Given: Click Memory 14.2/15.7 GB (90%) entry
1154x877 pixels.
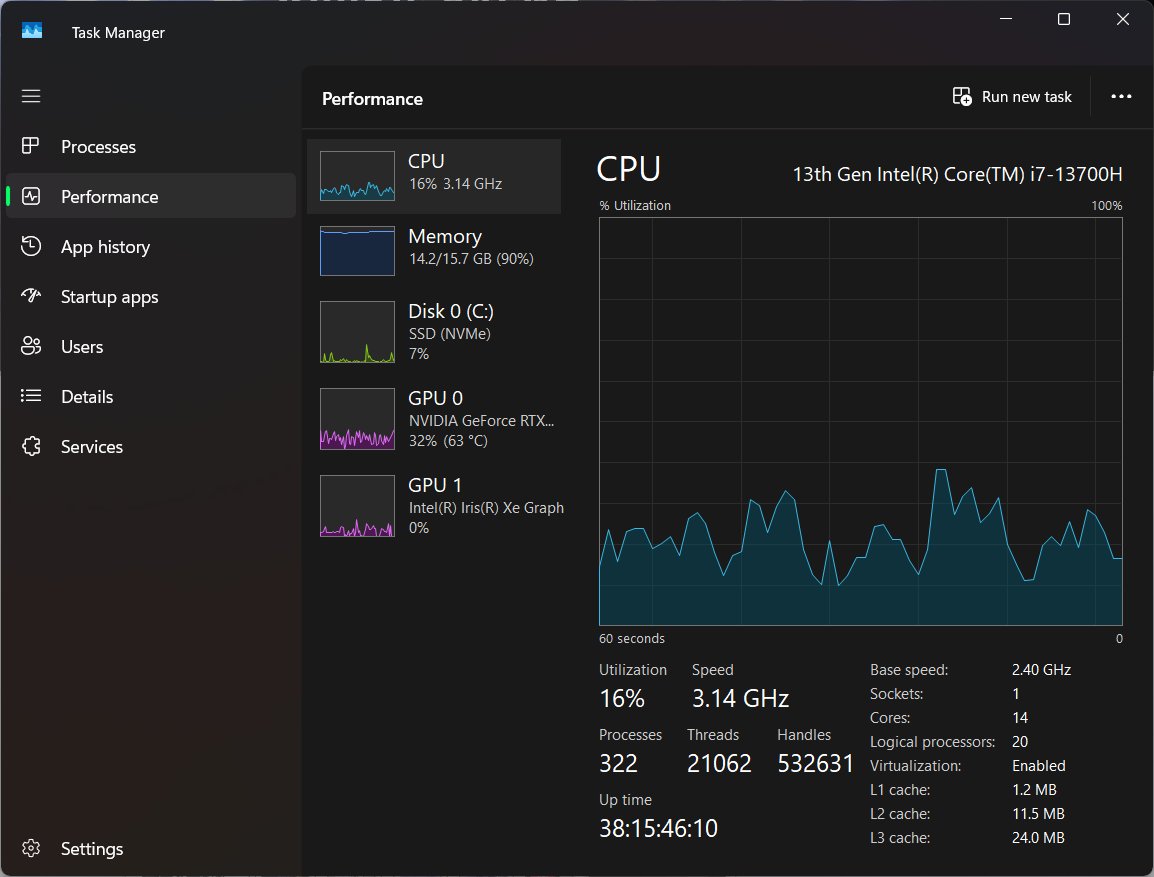Looking at the screenshot, I should point(434,251).
